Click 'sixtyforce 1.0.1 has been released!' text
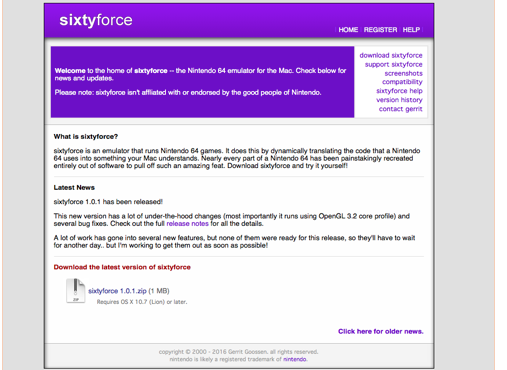507x370 pixels. [x=108, y=202]
